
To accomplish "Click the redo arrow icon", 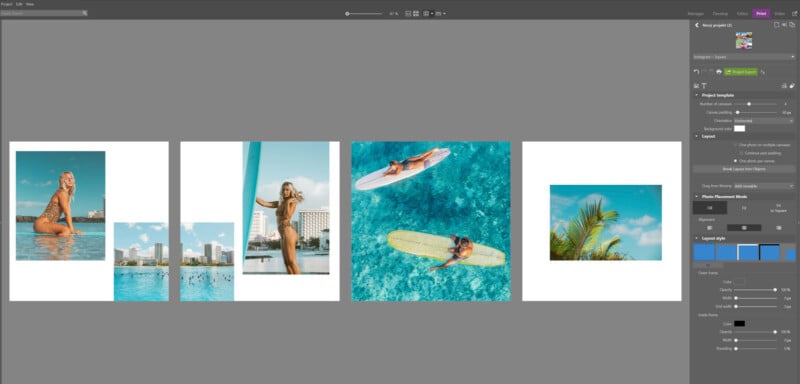I will coord(705,72).
